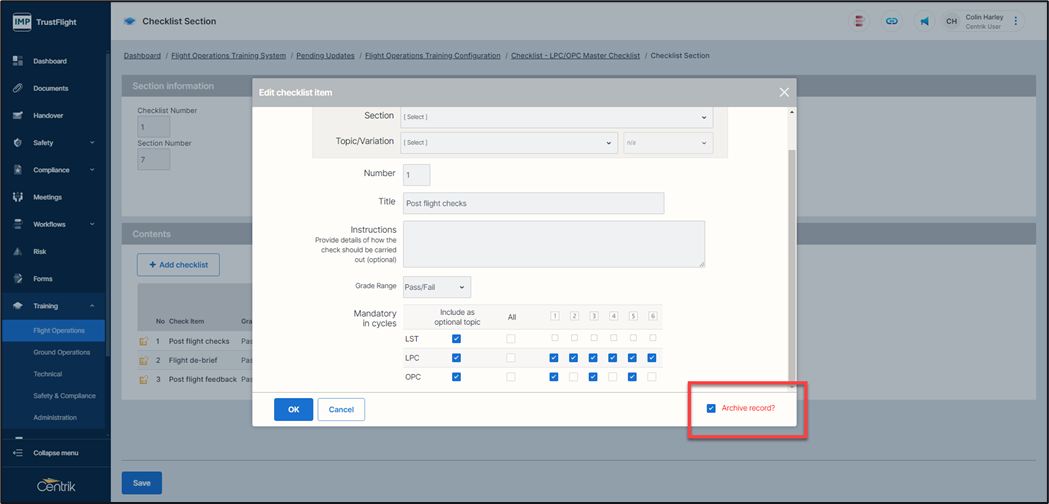Open the chain link icon in header
This screenshot has height=504, width=1049.
click(891, 21)
